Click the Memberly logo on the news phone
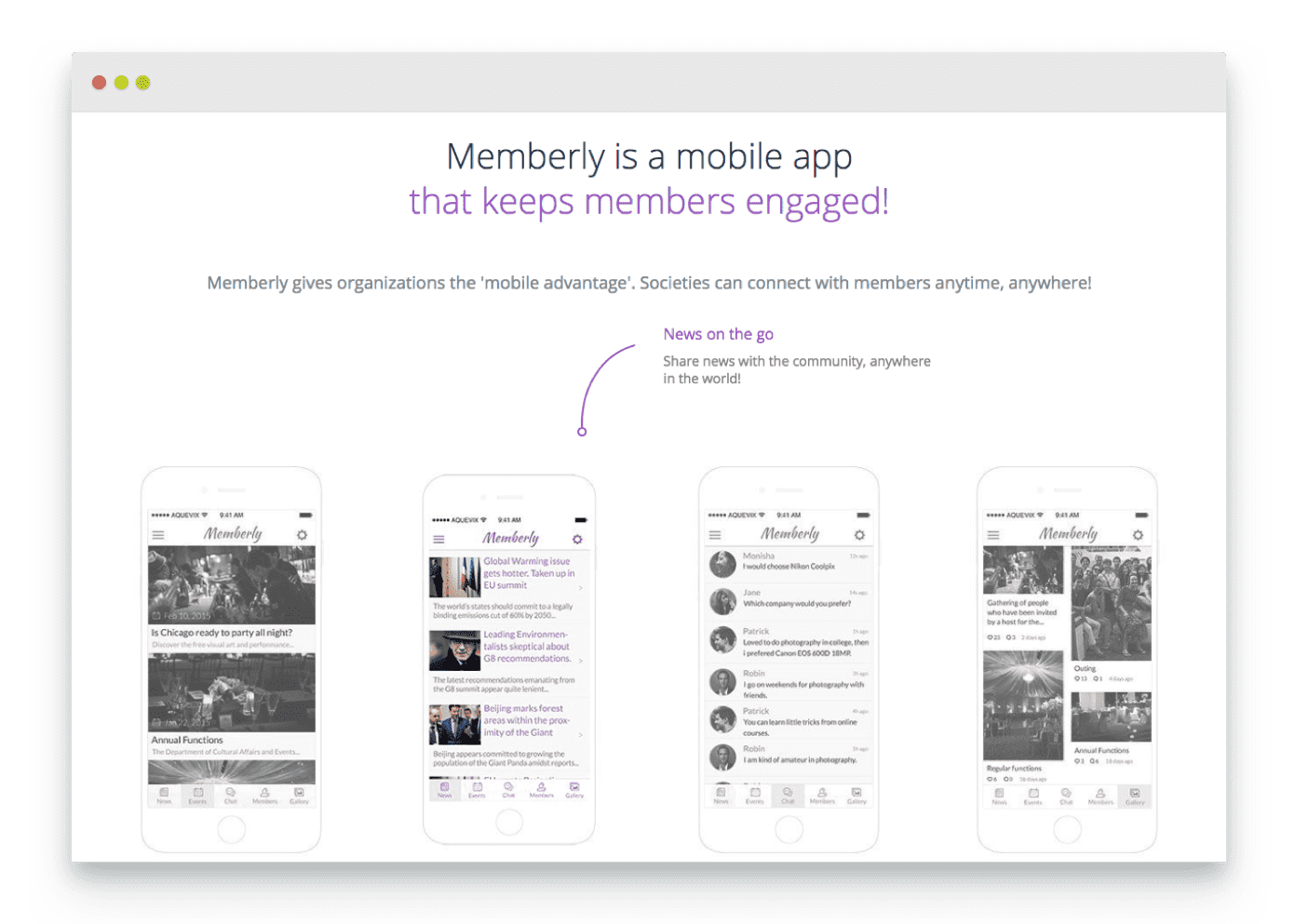This screenshot has height=924, width=1295. pos(510,538)
